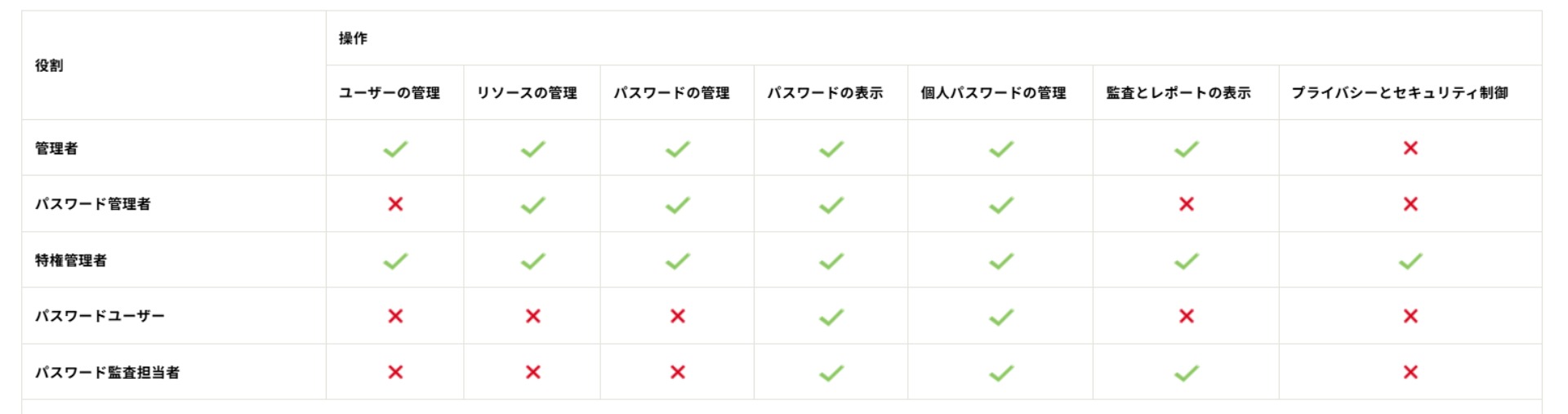This screenshot has width=1568, height=414.
Task: Select the 操作 header cell
Action: (353, 38)
